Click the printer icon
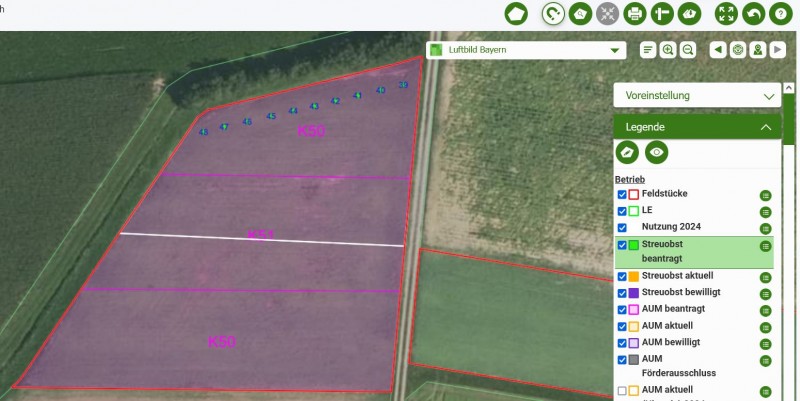 pos(634,14)
